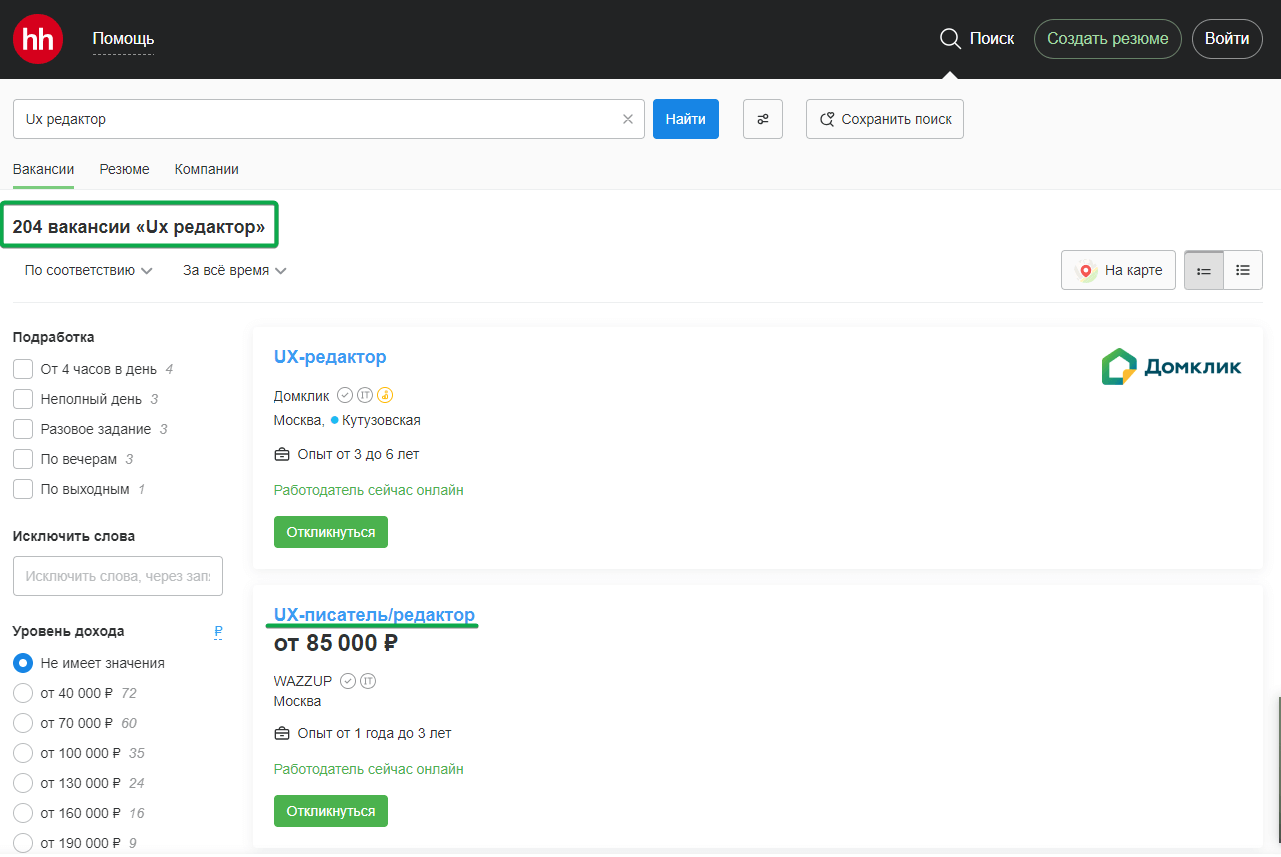
Task: Open search via magnifier icon in header
Action: (x=950, y=39)
